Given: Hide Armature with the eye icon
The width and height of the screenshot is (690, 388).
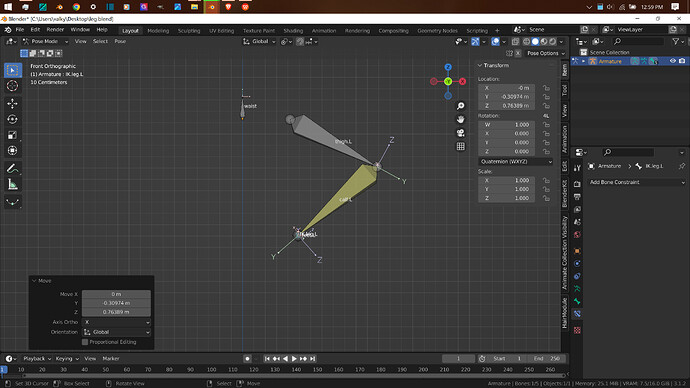Looking at the screenshot, I should [672, 61].
